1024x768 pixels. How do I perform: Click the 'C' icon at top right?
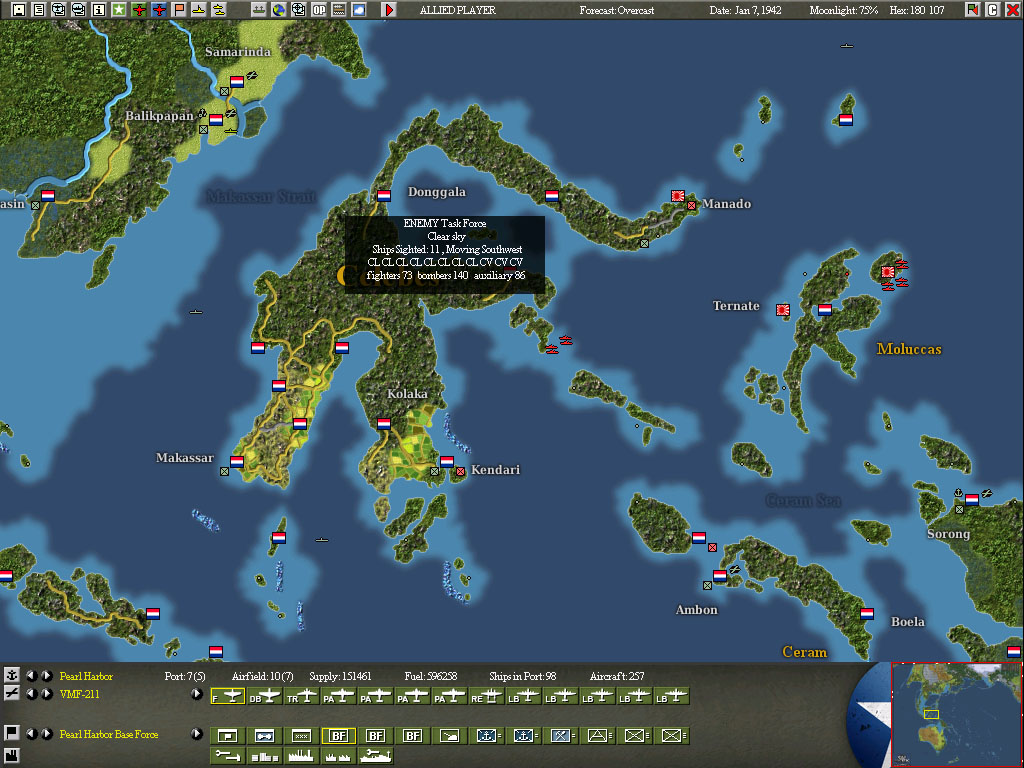(993, 10)
